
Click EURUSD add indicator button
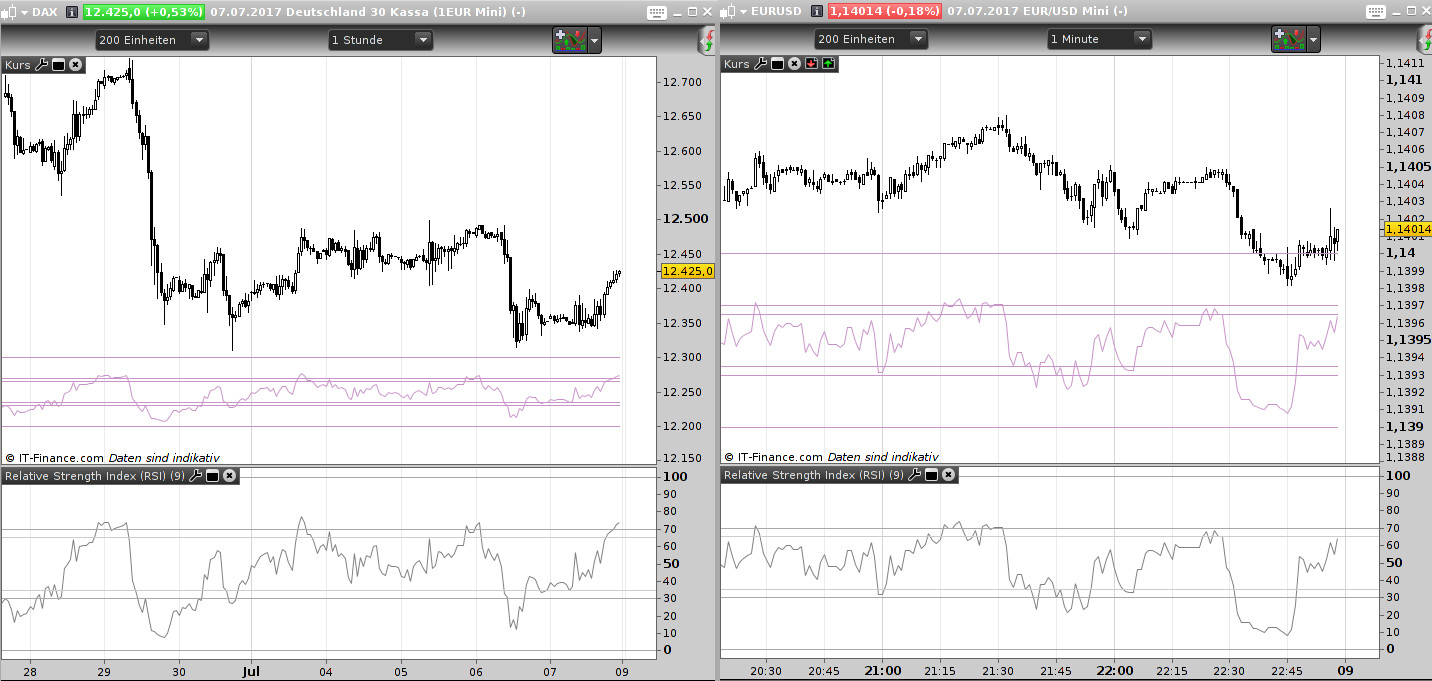[x=1289, y=39]
